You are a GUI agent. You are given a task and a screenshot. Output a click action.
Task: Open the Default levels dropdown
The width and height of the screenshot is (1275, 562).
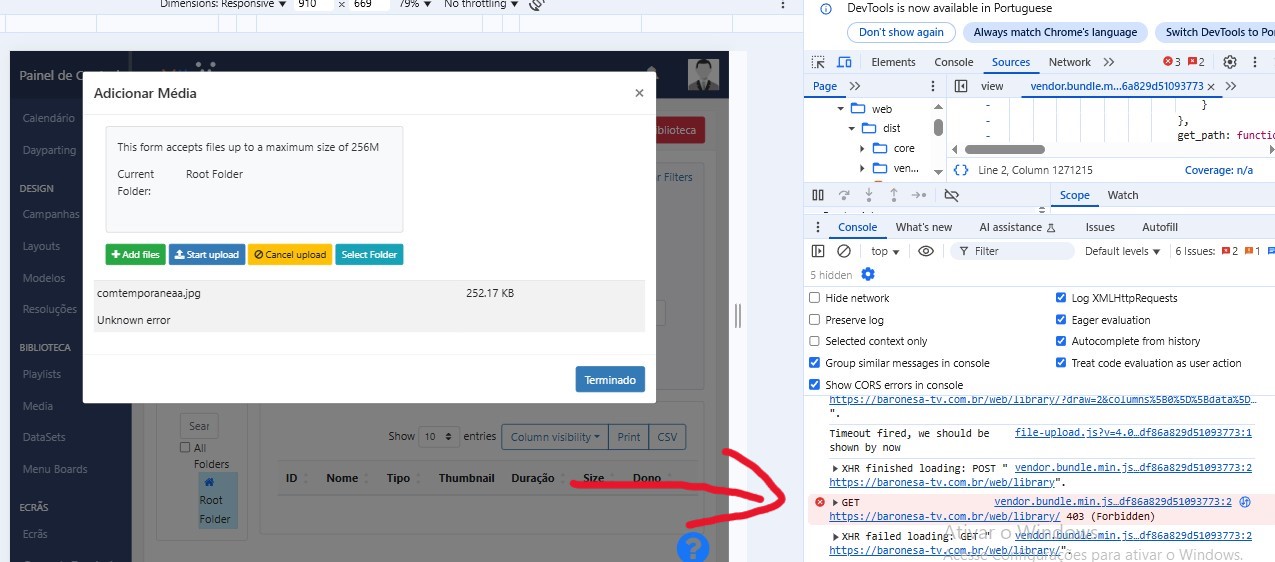[x=1122, y=251]
